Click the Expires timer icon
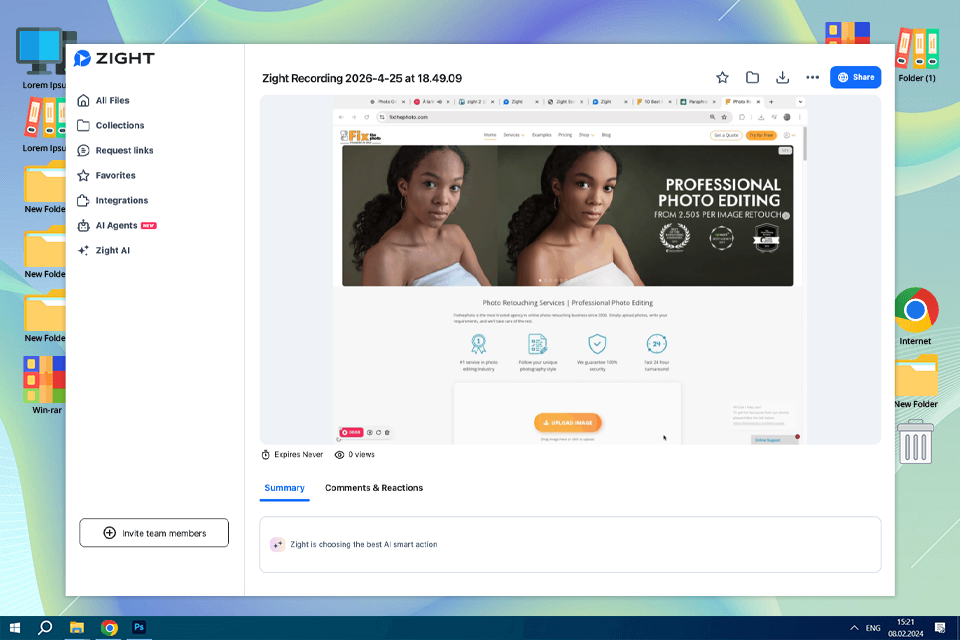Image resolution: width=960 pixels, height=640 pixels. pyautogui.click(x=266, y=454)
